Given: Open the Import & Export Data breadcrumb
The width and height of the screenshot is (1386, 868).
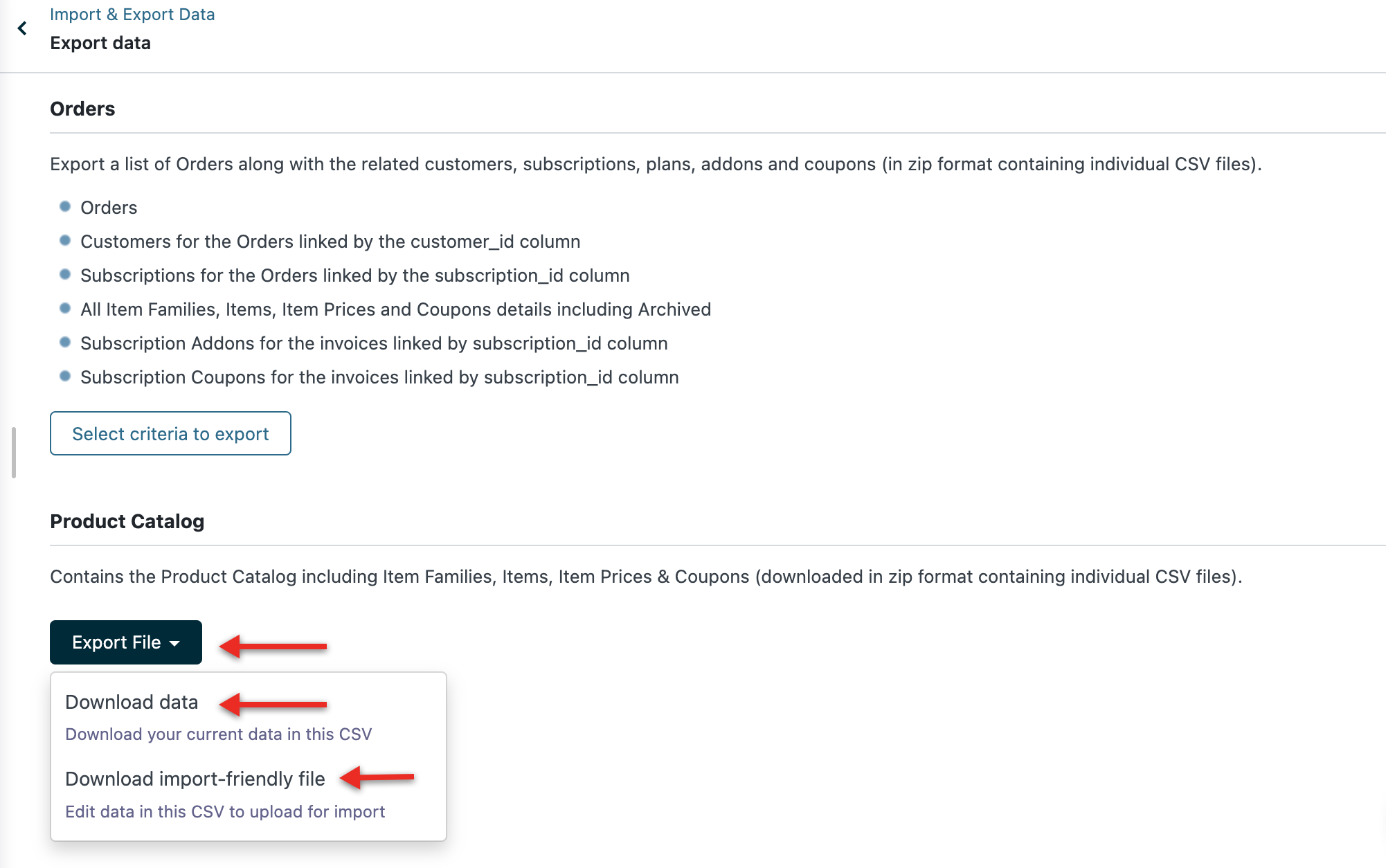Looking at the screenshot, I should (132, 15).
